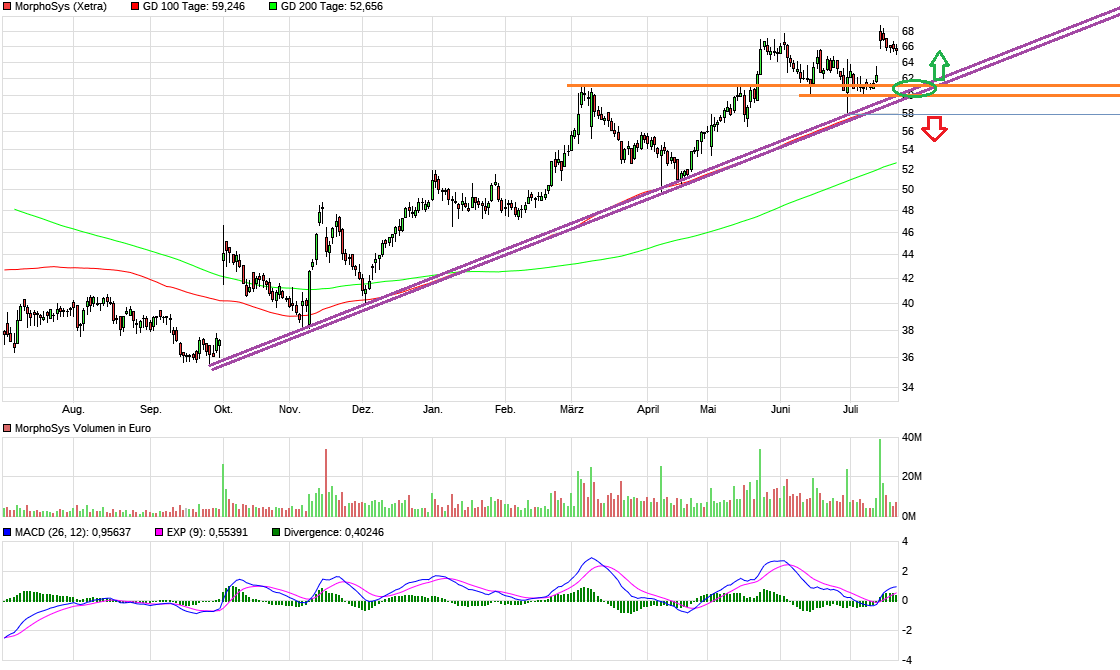1120x670 pixels.
Task: Click the green GD 200 Tage legend swatch
Action: (x=274, y=6)
